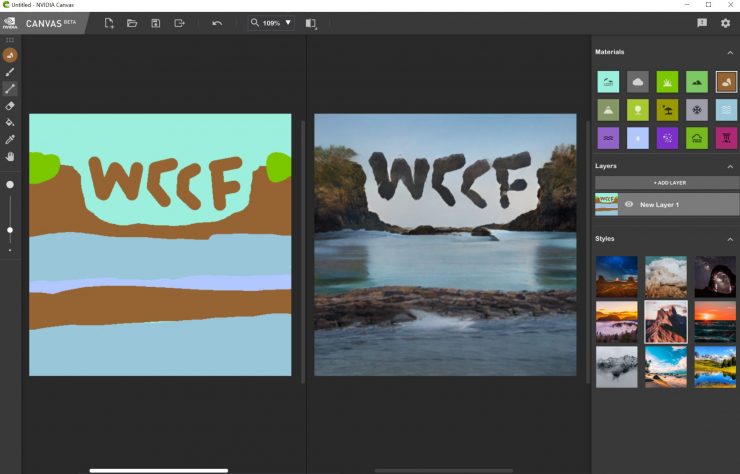Open the feedback icon in top bar

point(702,23)
